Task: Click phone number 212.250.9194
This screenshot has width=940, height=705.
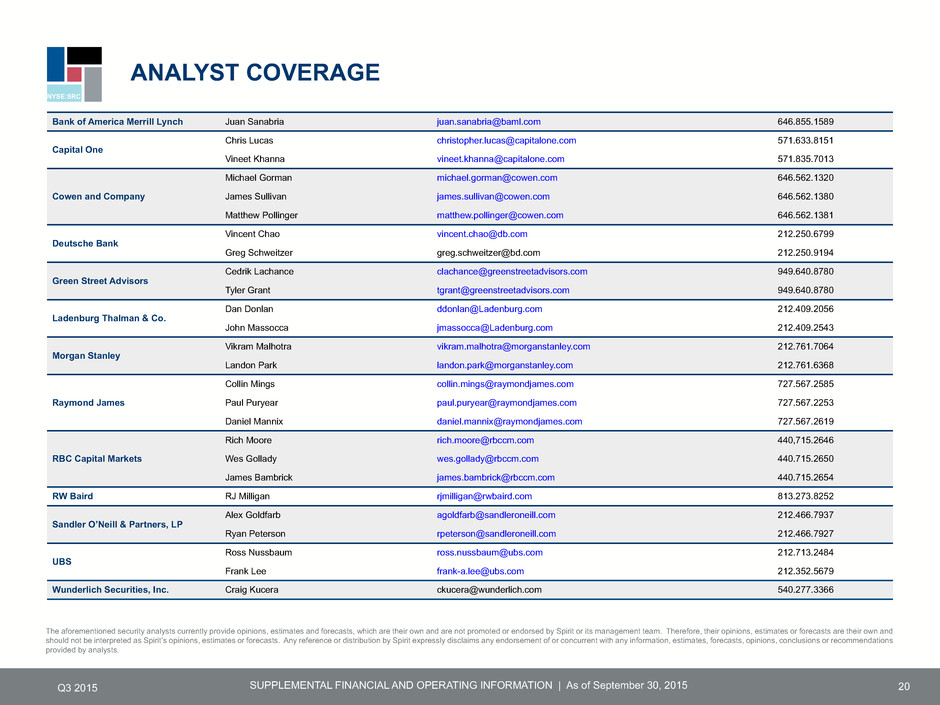Action: point(806,253)
